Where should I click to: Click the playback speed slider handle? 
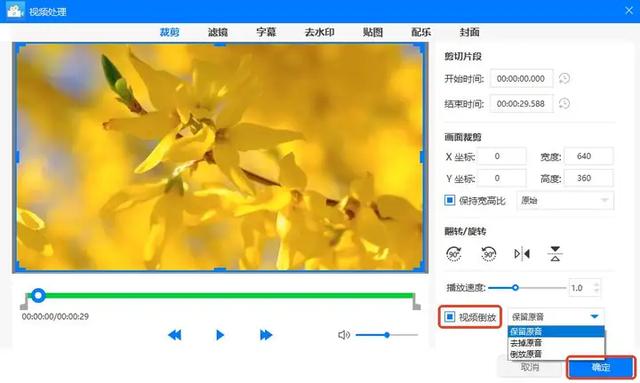[515, 288]
